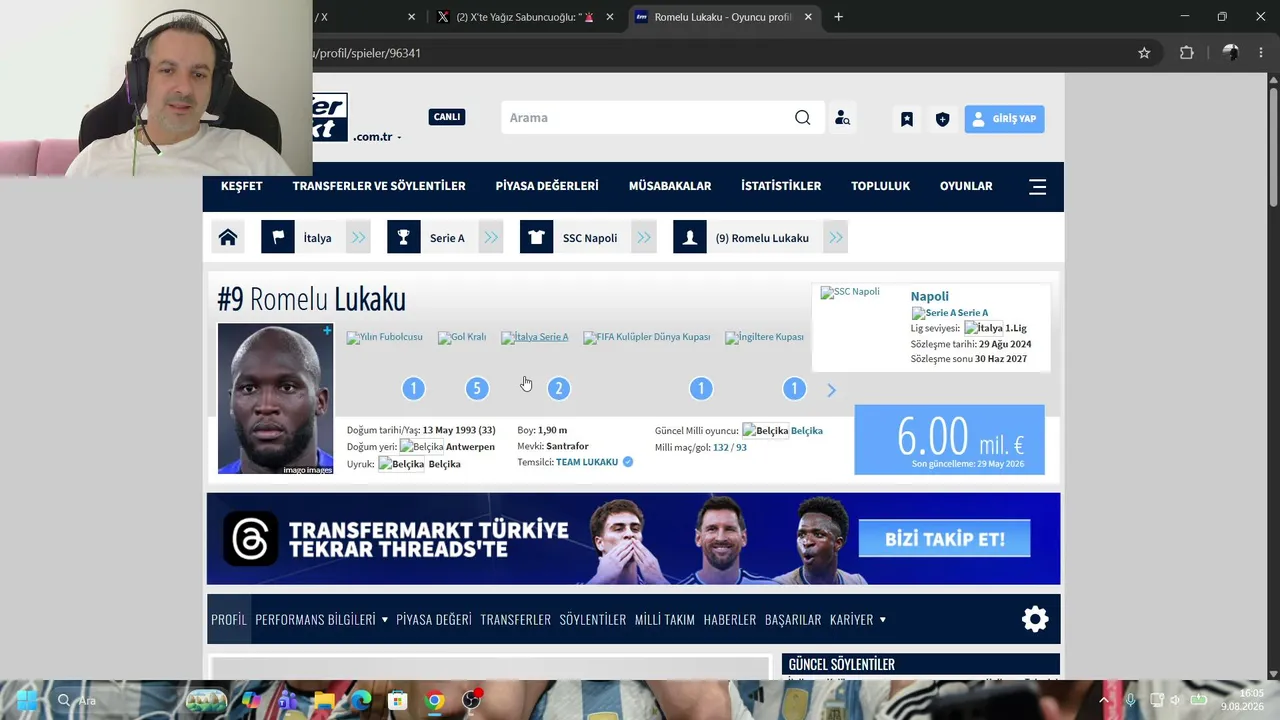Open the 132 national caps link
This screenshot has height=720, width=1280.
[721, 447]
